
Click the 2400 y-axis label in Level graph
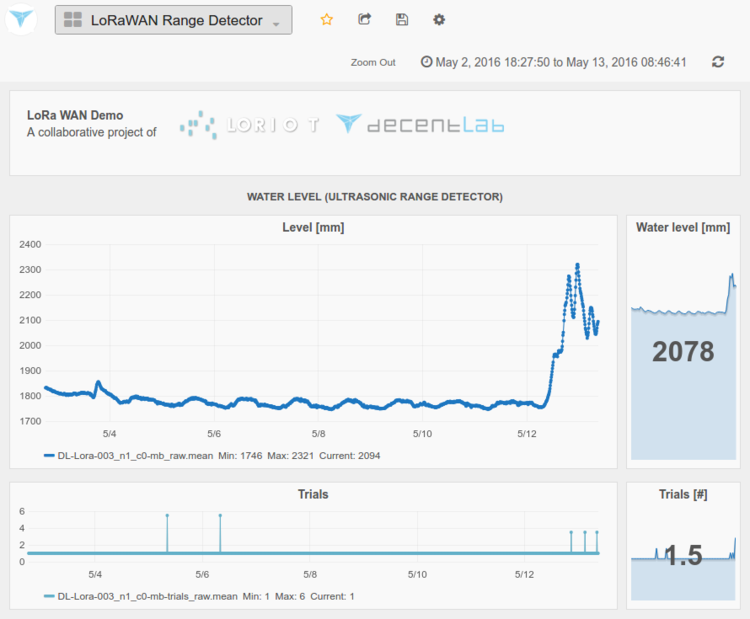click(x=30, y=244)
